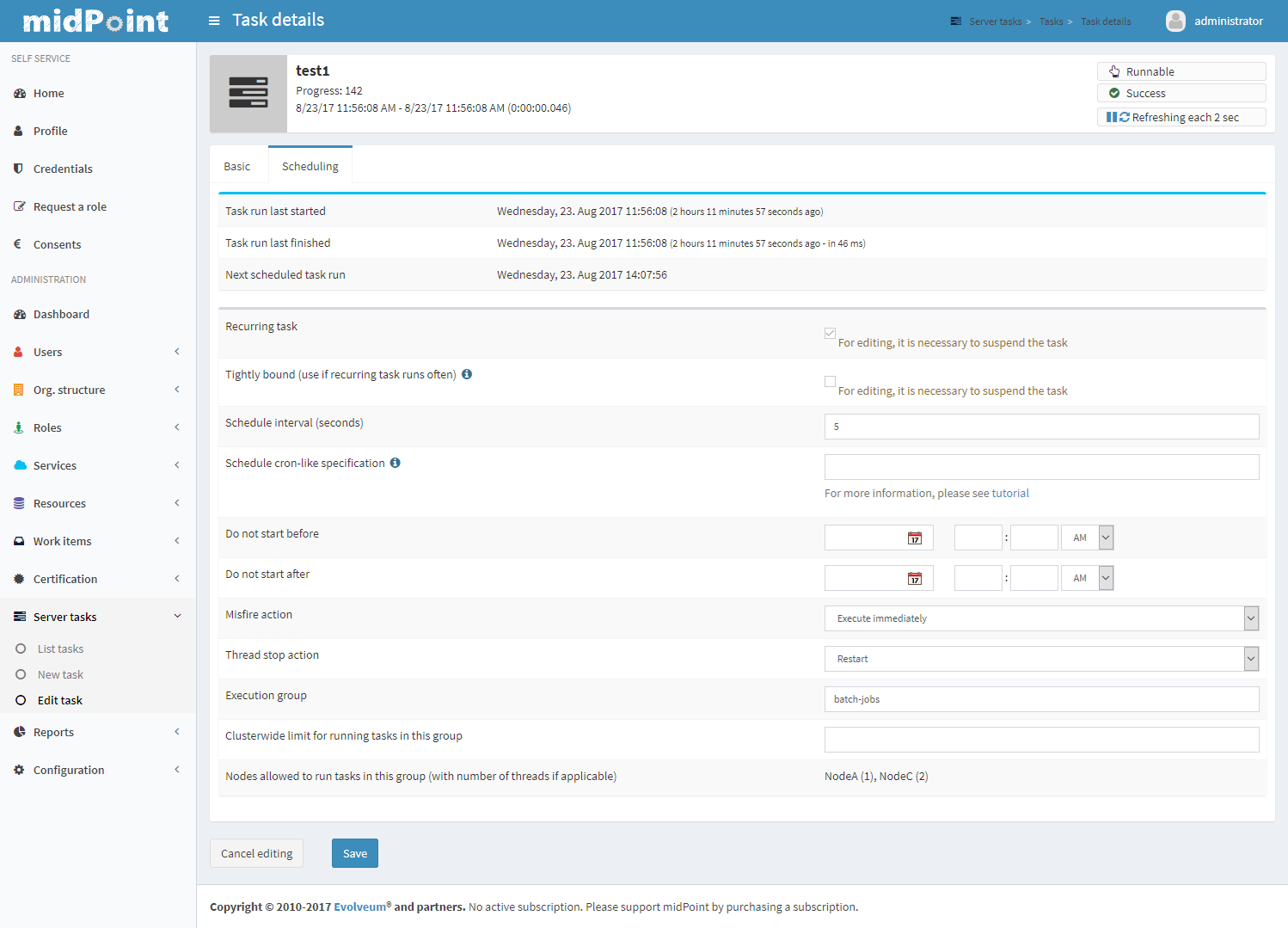Image resolution: width=1288 pixels, height=928 pixels.
Task: Open the Thread stop action dropdown
Action: point(1040,659)
